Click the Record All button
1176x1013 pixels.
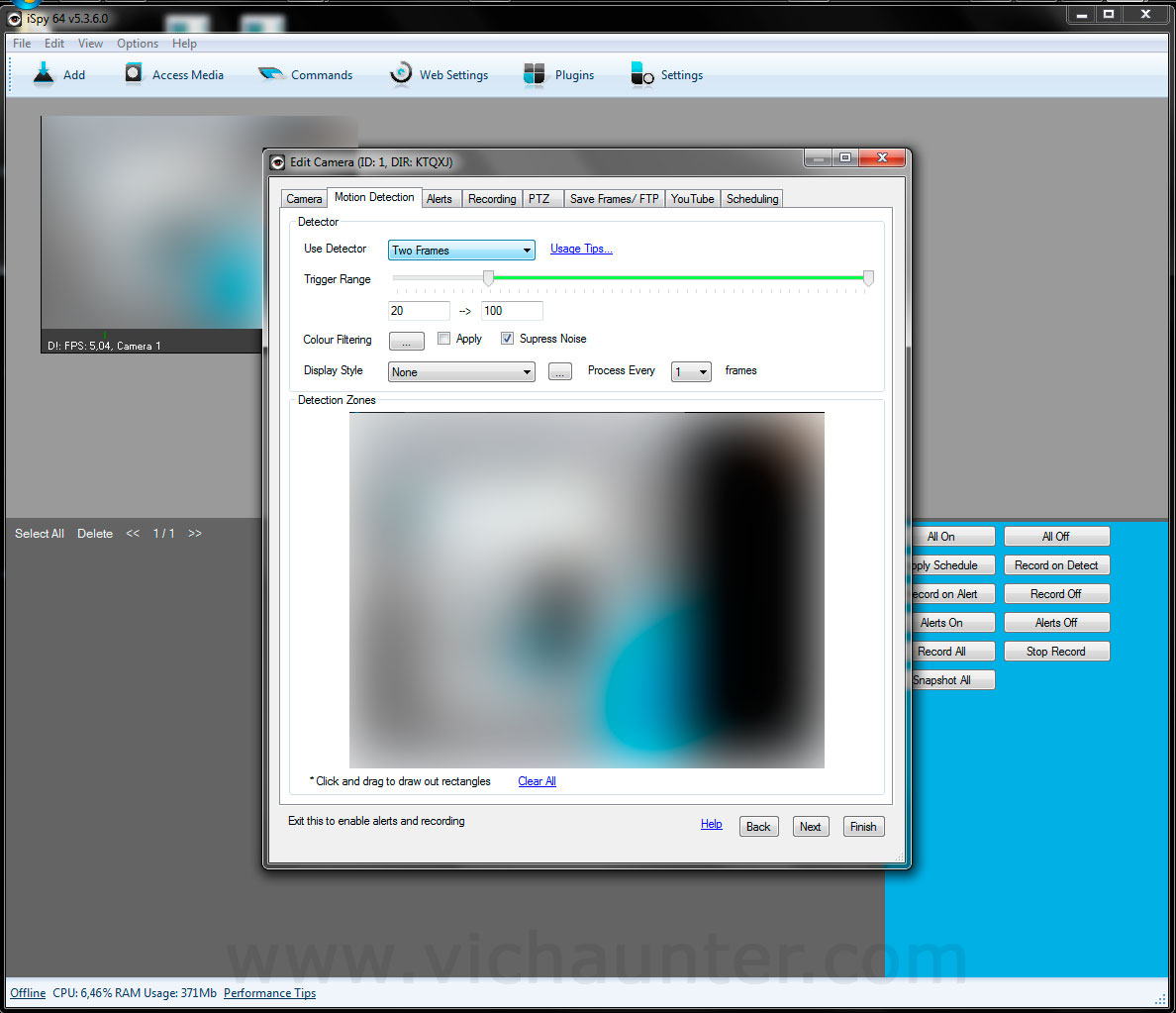click(x=951, y=652)
